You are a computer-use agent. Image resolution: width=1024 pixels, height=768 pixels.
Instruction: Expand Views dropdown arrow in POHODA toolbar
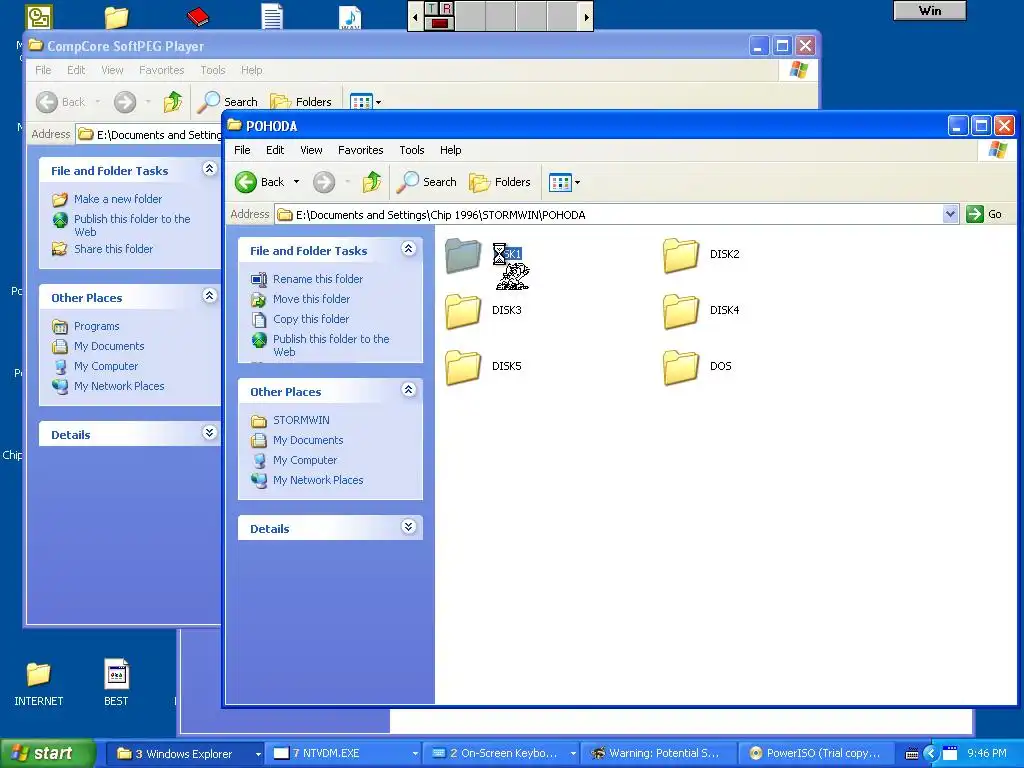point(577,182)
